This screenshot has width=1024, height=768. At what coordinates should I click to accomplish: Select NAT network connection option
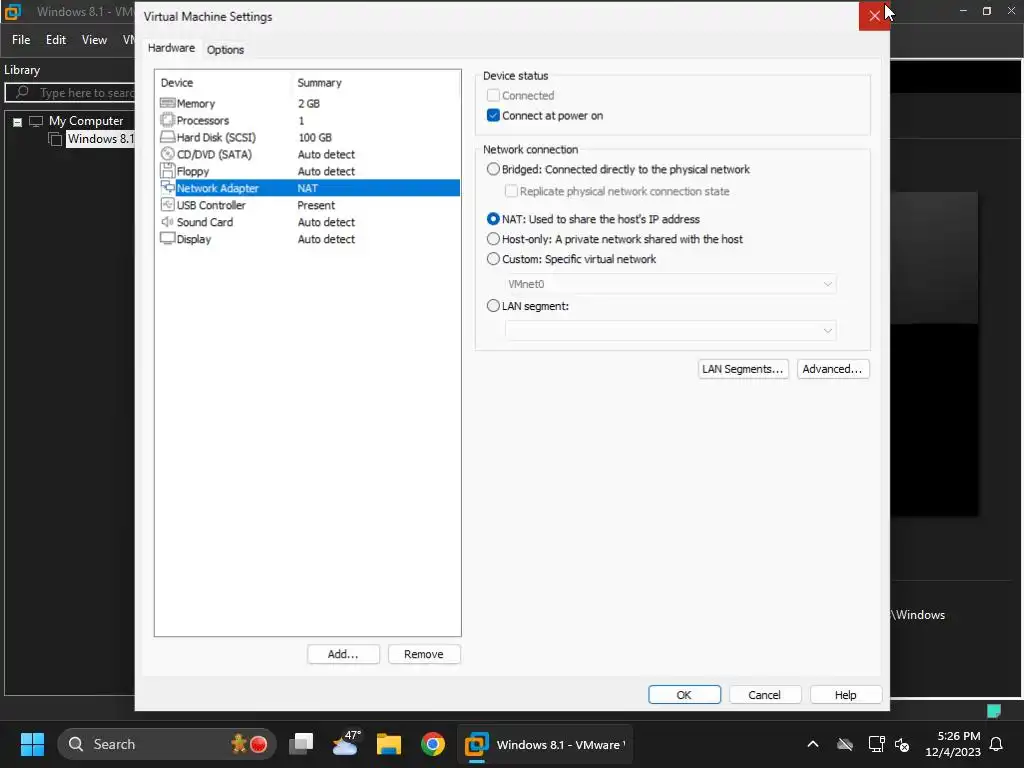pos(493,219)
